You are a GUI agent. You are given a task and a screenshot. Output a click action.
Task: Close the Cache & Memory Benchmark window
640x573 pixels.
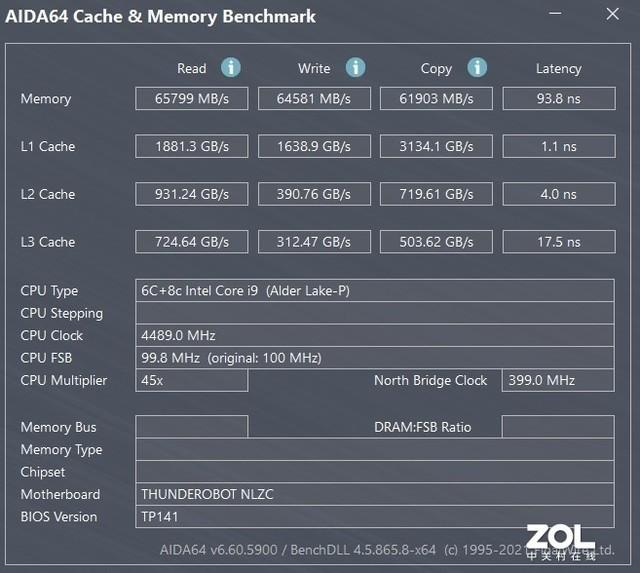point(611,16)
